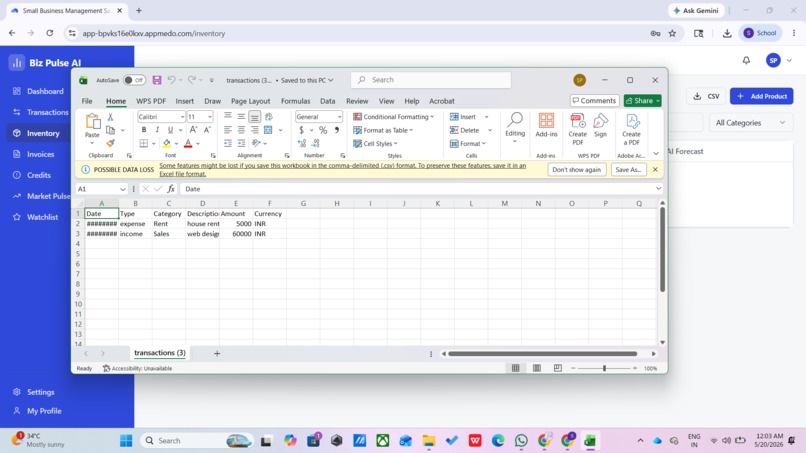Click the Percent Style icon

(x=323, y=130)
